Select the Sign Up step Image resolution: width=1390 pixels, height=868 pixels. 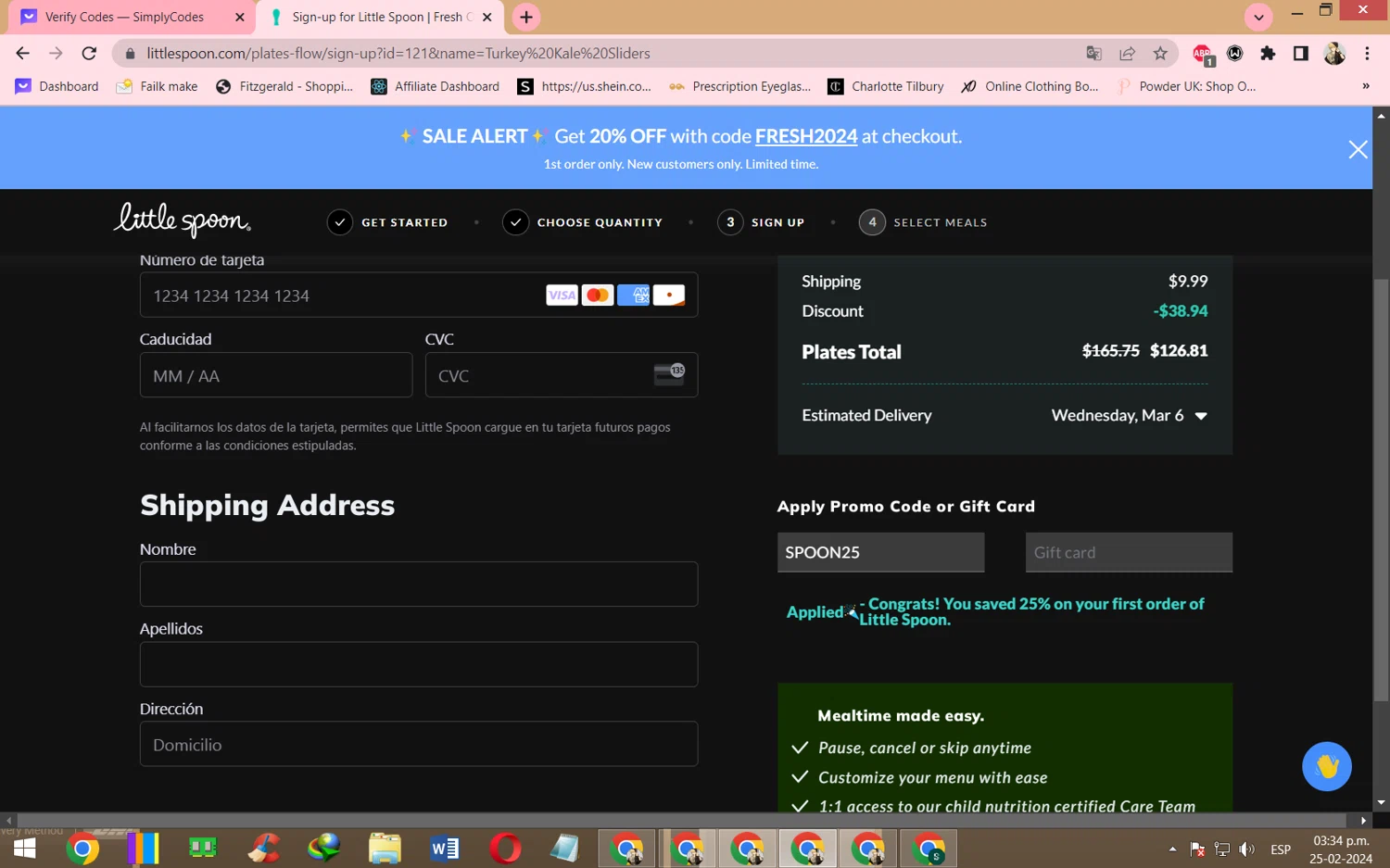[x=762, y=222]
